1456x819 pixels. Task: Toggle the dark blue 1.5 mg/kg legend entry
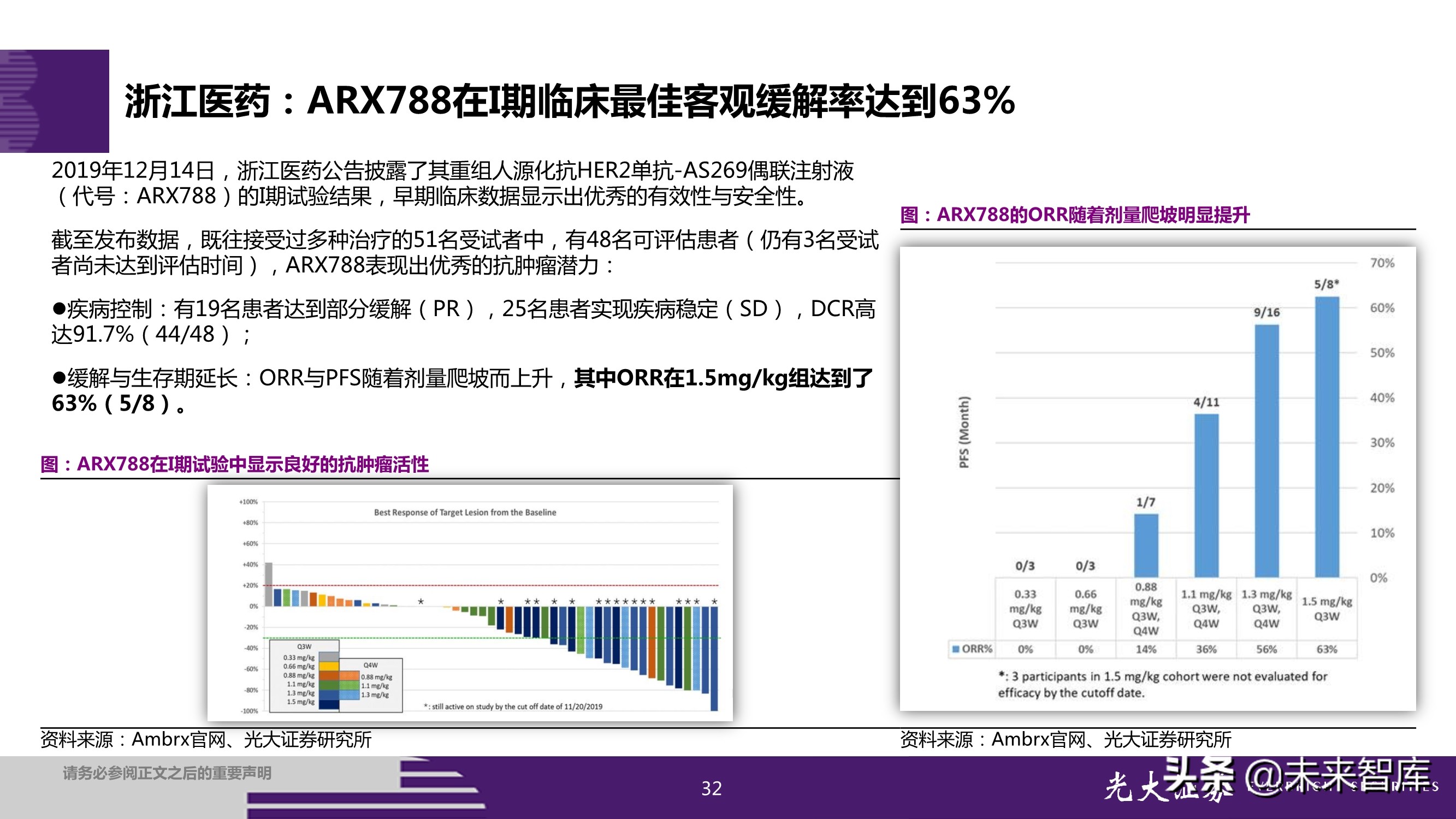pyautogui.click(x=329, y=706)
